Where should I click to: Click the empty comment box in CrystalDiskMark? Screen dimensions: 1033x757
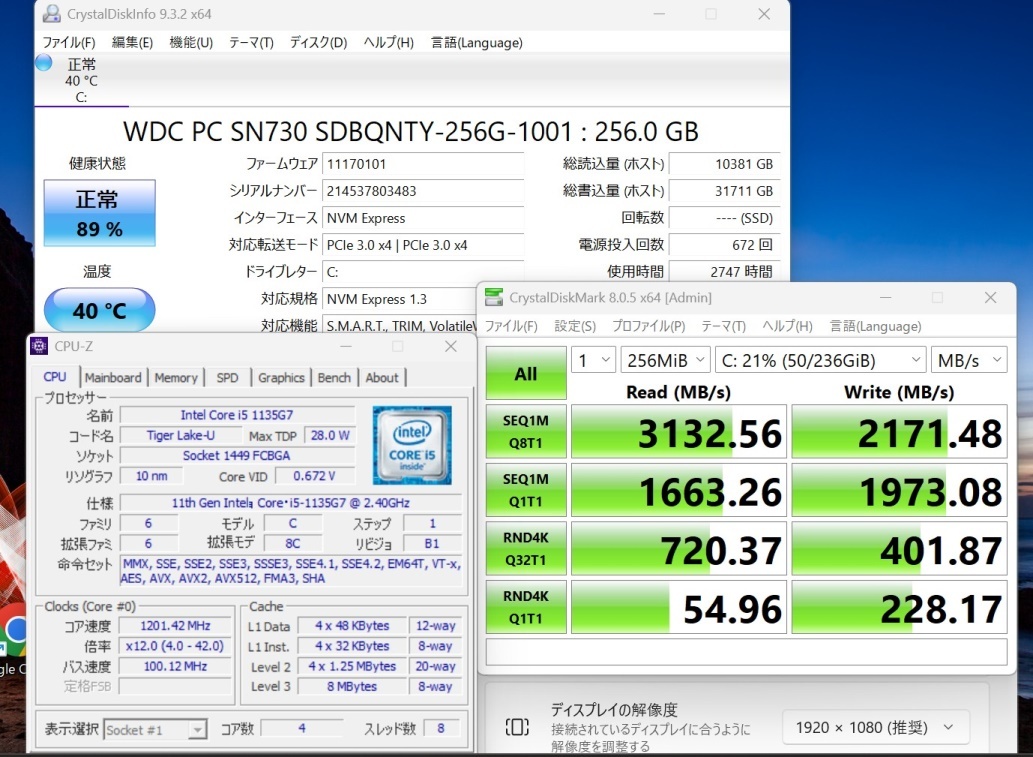pos(746,652)
